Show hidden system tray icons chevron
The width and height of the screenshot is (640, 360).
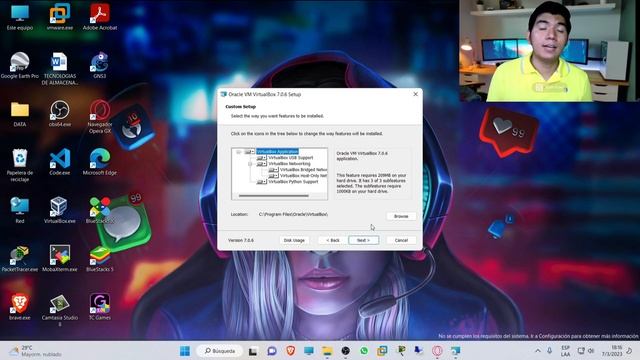[x=538, y=351]
